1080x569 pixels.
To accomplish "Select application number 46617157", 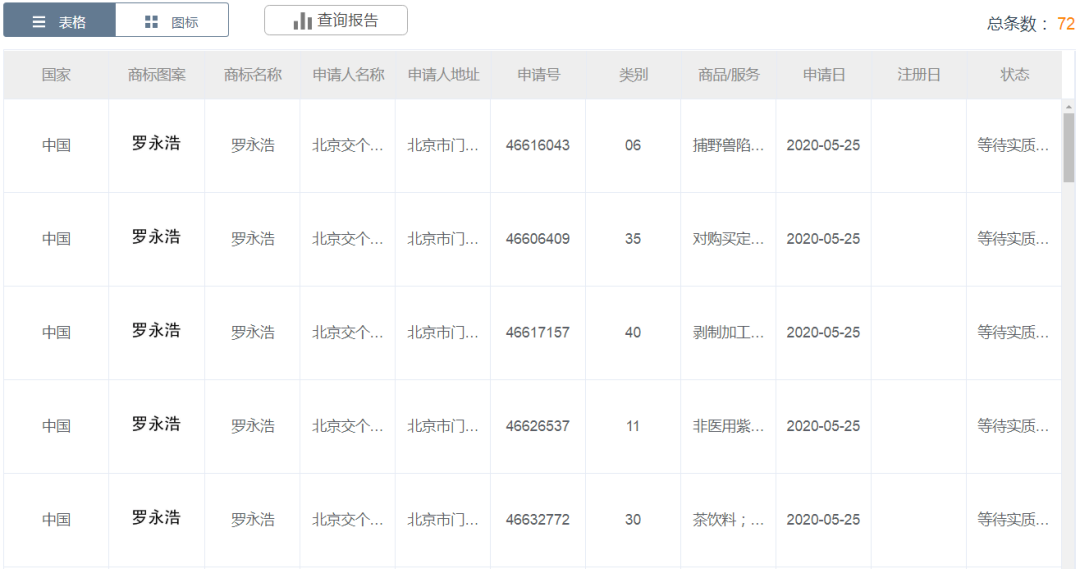I will click(x=538, y=333).
